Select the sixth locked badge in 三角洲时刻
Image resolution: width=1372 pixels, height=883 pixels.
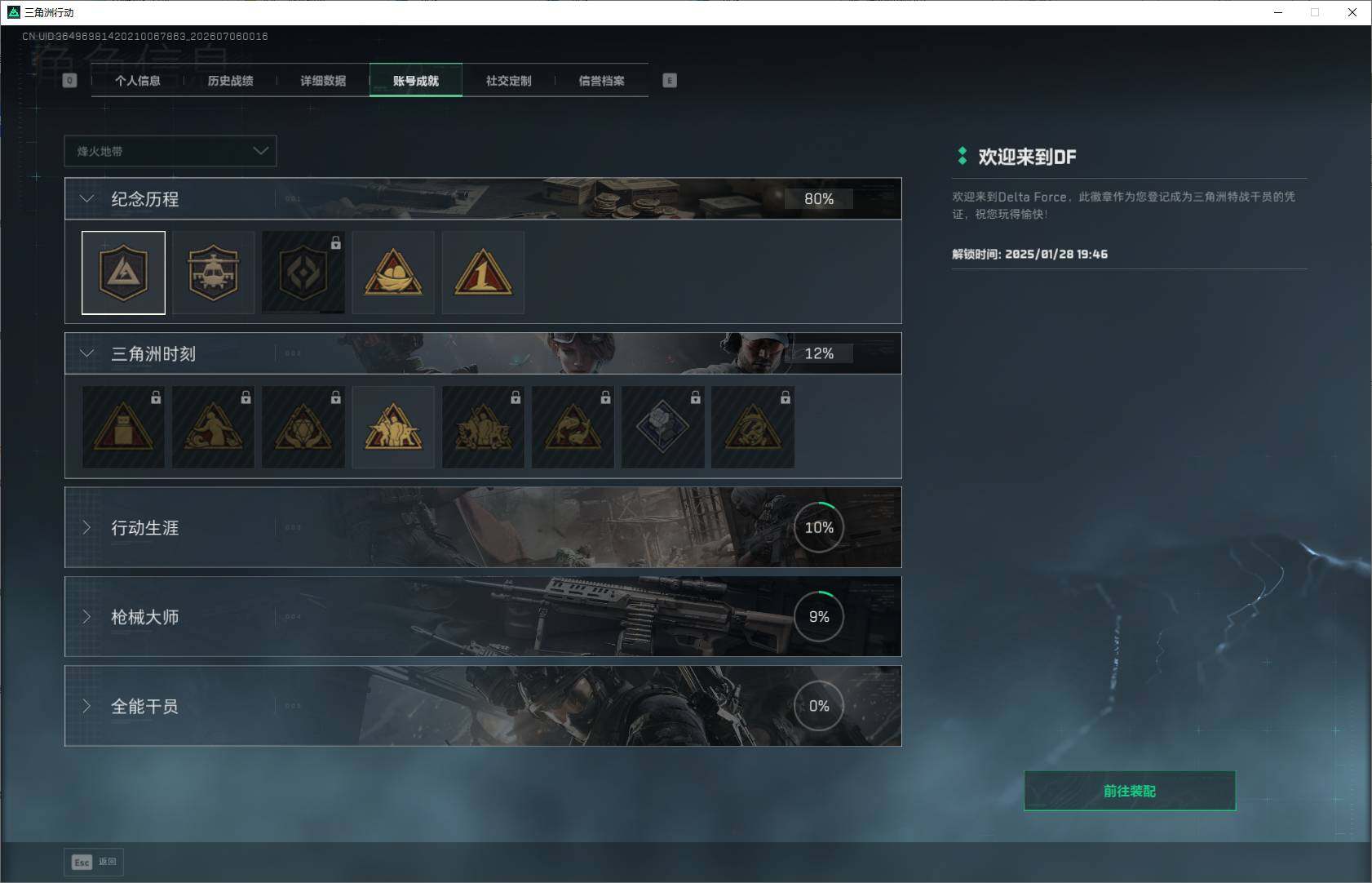573,427
